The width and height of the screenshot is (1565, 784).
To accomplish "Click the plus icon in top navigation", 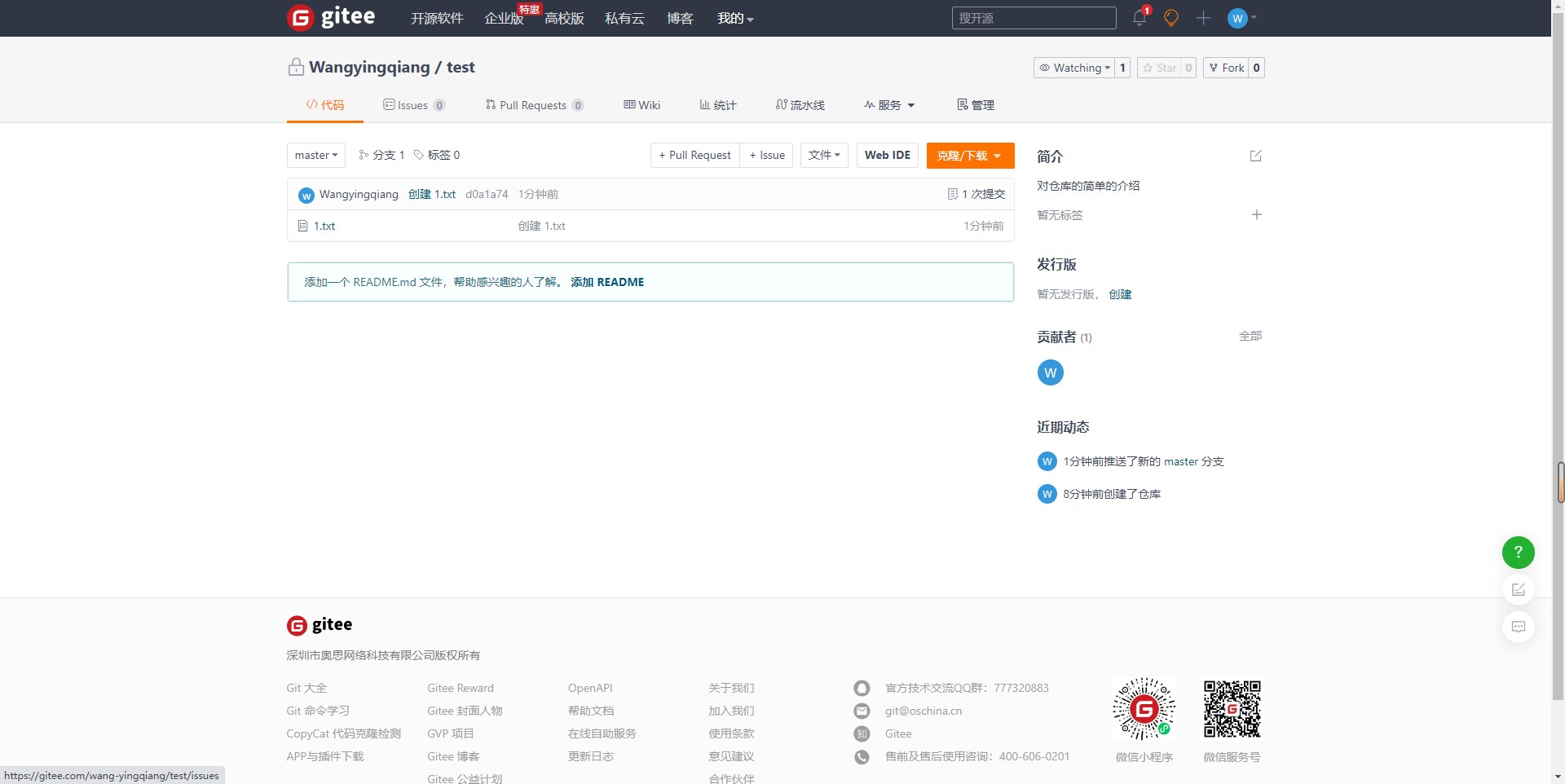I will pyautogui.click(x=1203, y=18).
